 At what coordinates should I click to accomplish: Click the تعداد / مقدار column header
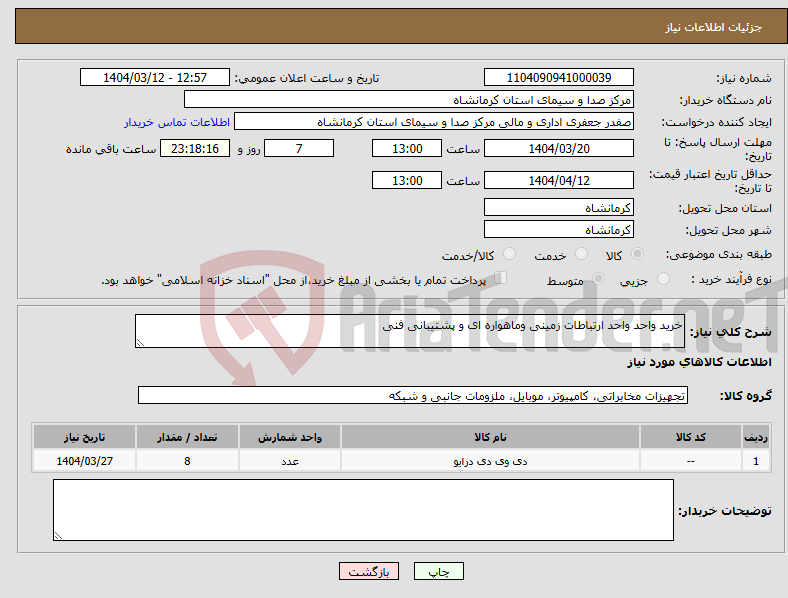click(187, 437)
